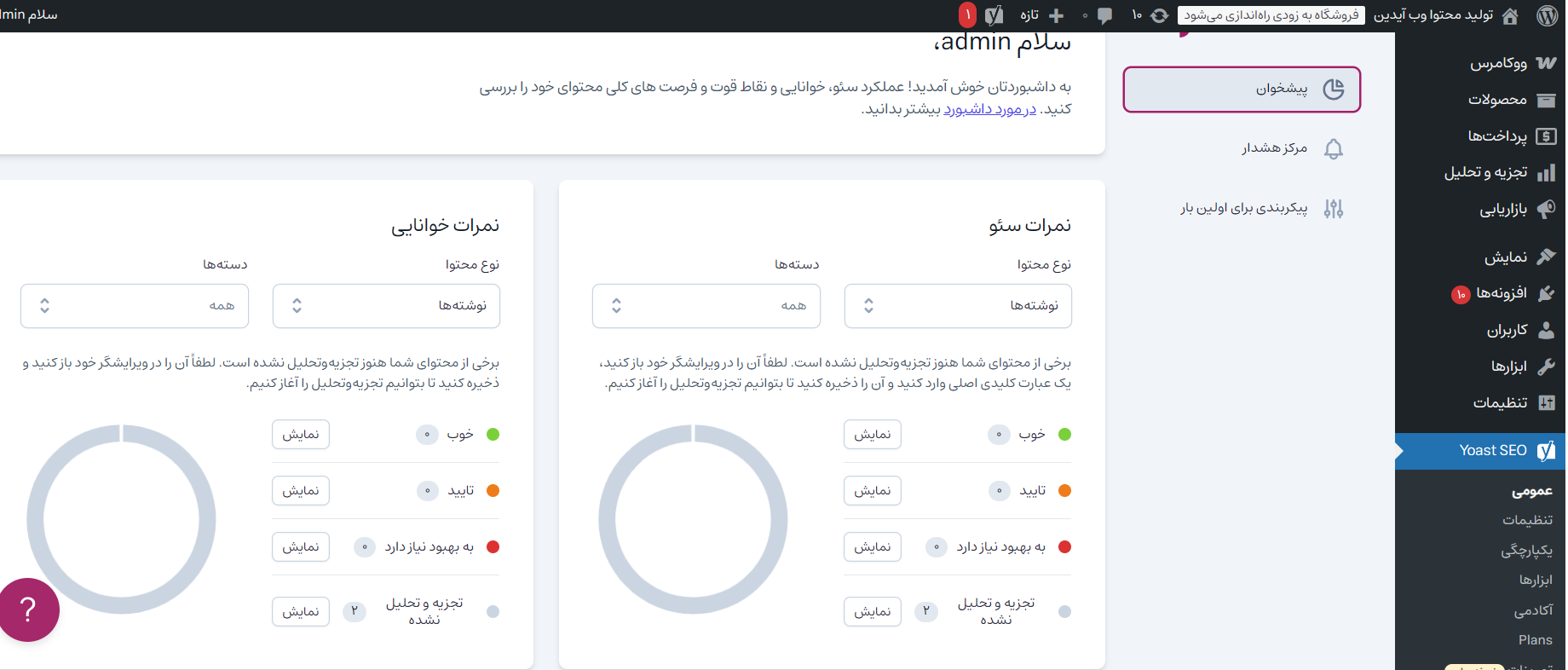Click the site name تولید محتوا وب آیدین

point(1433,15)
